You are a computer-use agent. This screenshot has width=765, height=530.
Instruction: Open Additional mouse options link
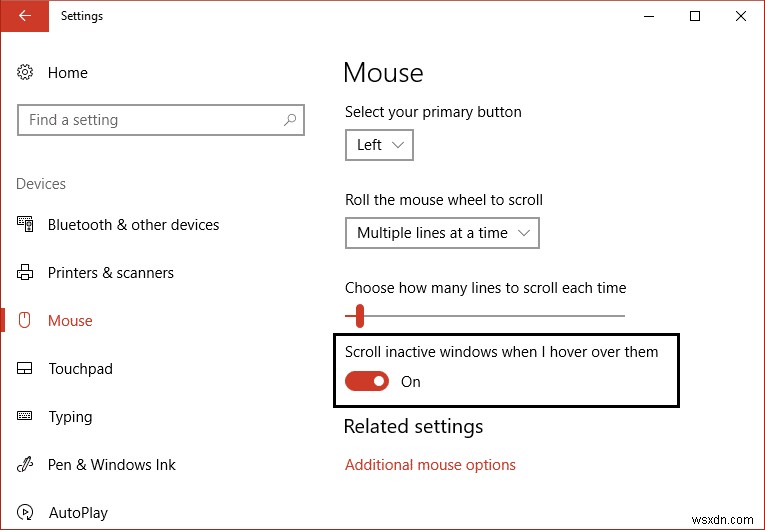pos(430,465)
